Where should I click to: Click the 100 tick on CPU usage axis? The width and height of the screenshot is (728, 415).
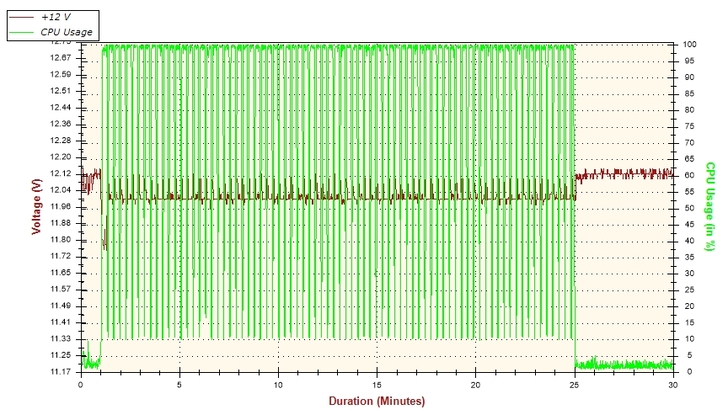click(689, 45)
